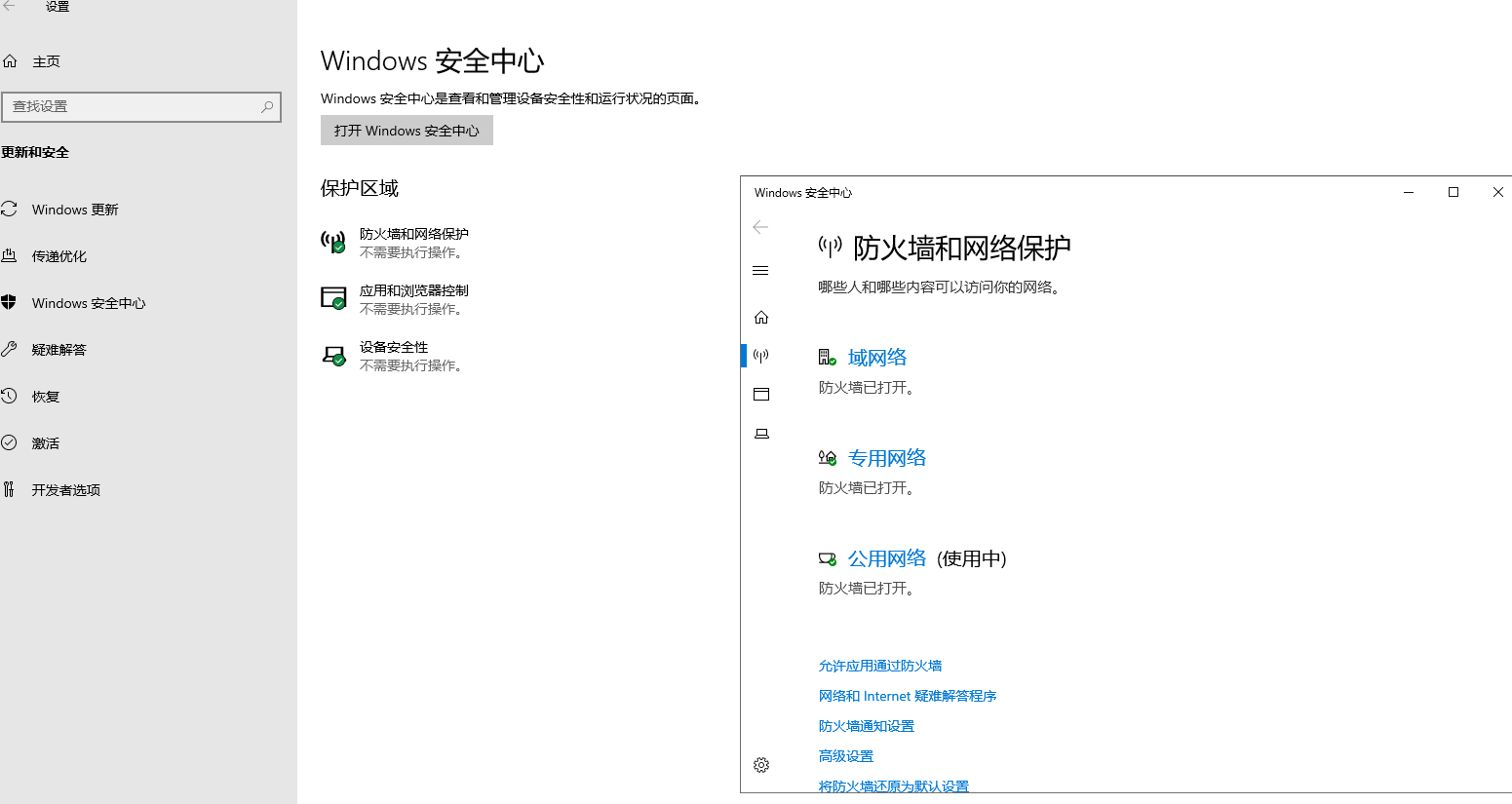Image resolution: width=1512 pixels, height=804 pixels.
Task: Click 允许应用通过防火墙 link
Action: coord(879,666)
